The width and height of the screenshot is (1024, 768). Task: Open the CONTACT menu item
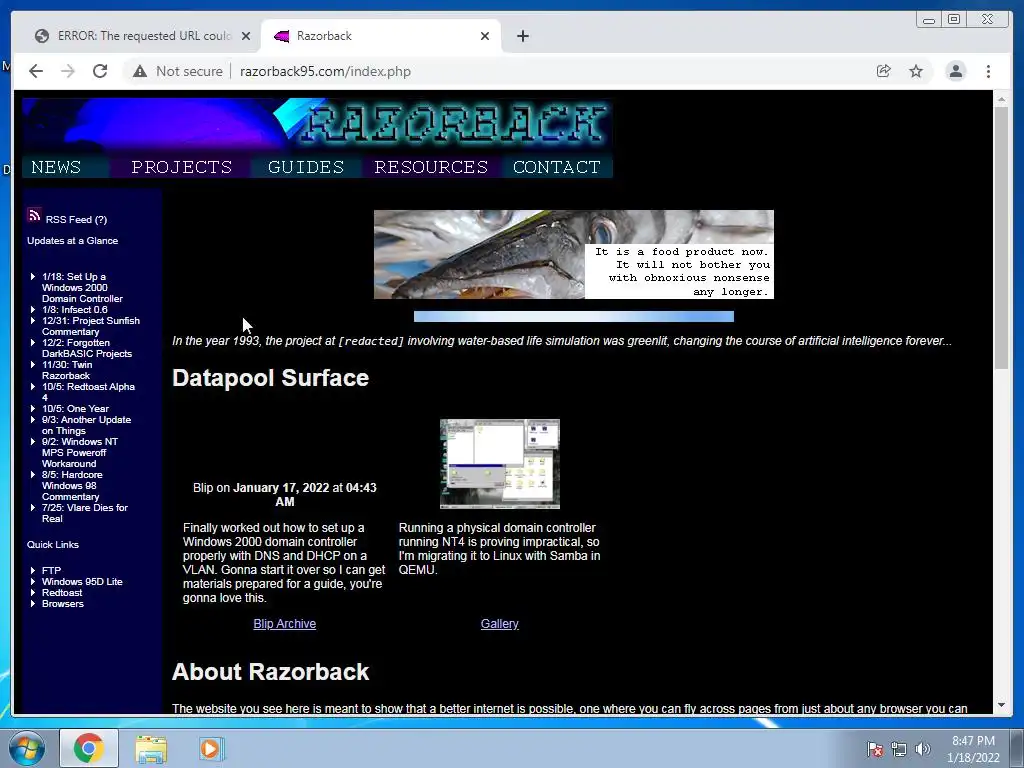556,167
